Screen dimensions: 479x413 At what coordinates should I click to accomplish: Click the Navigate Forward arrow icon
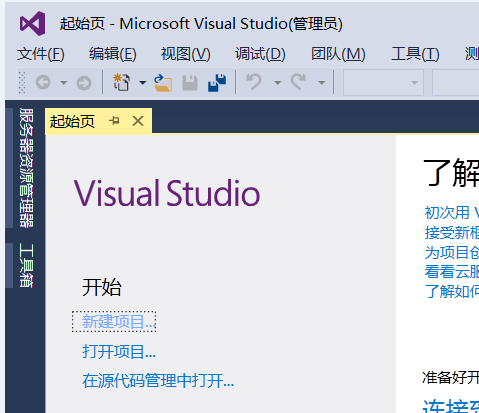click(84, 83)
